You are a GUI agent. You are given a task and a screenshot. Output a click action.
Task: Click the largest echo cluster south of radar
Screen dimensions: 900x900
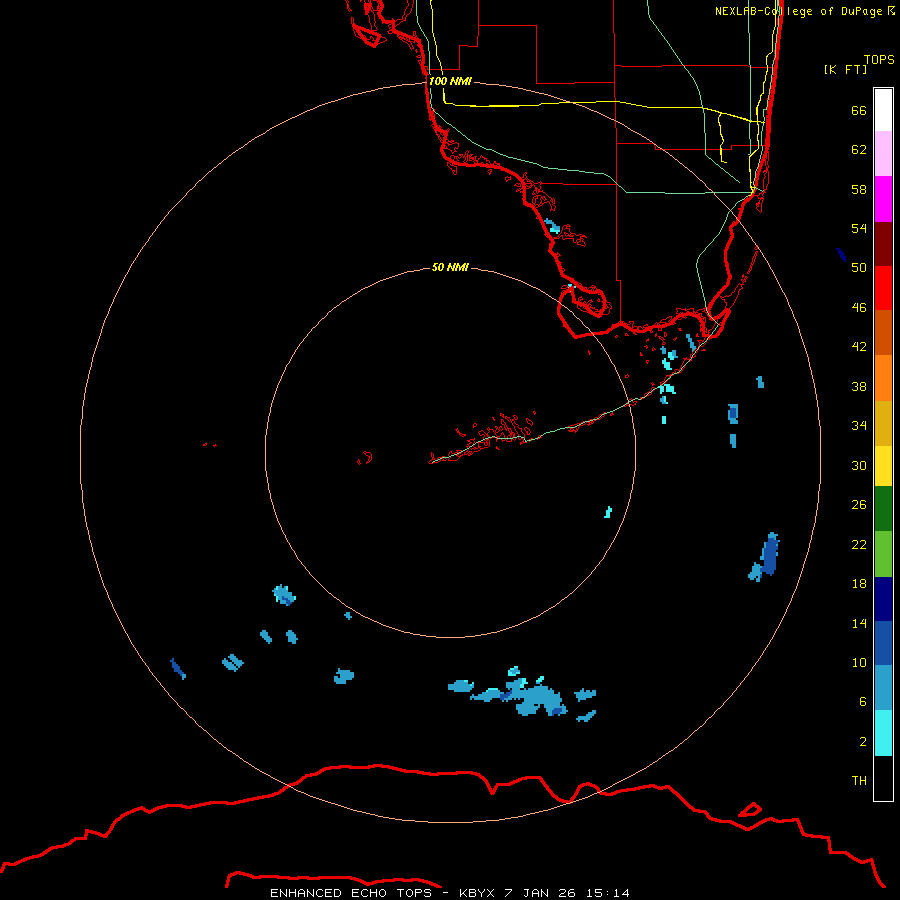tap(519, 696)
